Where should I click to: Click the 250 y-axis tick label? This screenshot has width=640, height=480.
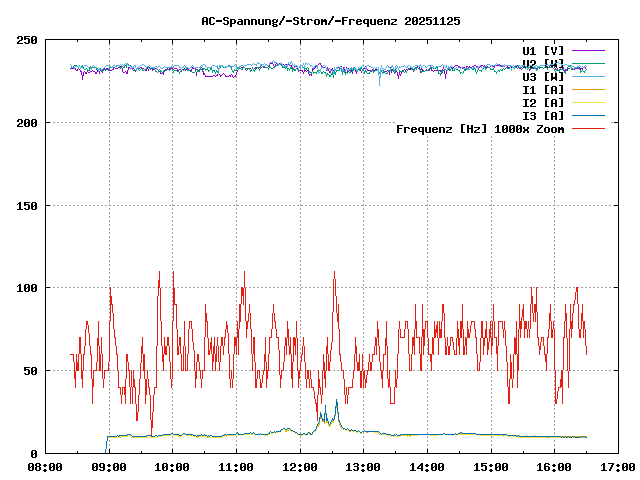click(27, 40)
